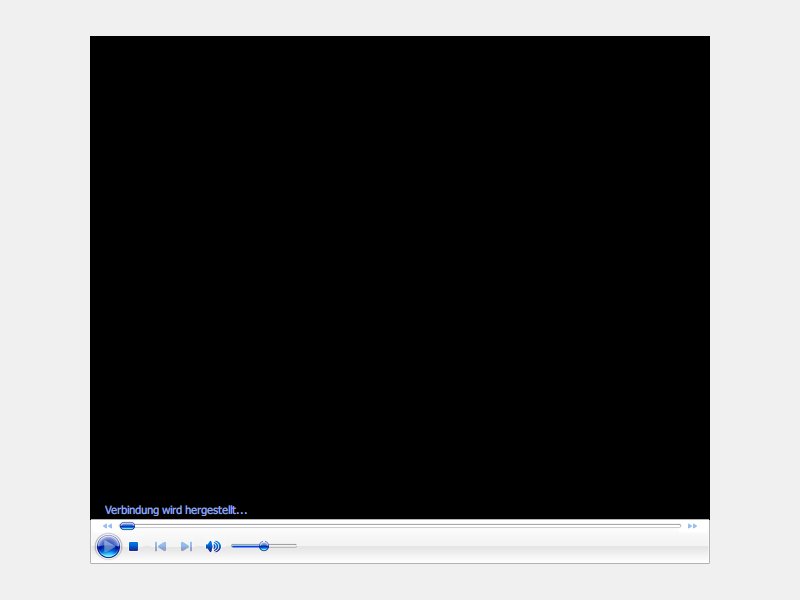This screenshot has height=600, width=800.
Task: Click the seek bar position handle
Action: click(127, 526)
